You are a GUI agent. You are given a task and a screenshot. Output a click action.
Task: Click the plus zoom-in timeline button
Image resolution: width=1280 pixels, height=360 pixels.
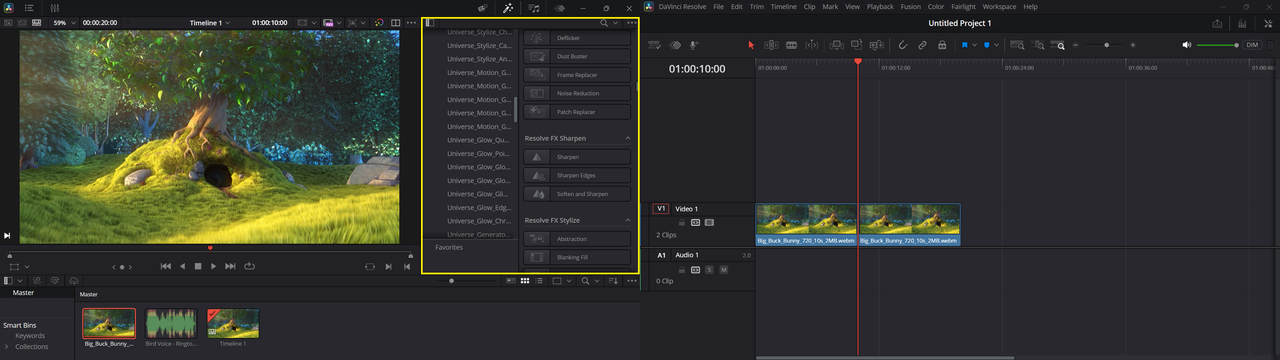(1133, 45)
